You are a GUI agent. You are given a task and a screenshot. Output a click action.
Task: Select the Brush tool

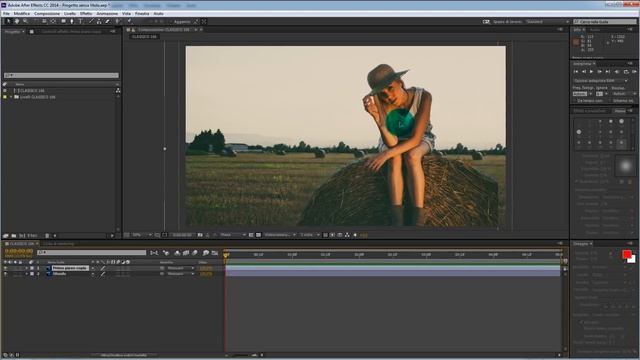[x=91, y=21]
